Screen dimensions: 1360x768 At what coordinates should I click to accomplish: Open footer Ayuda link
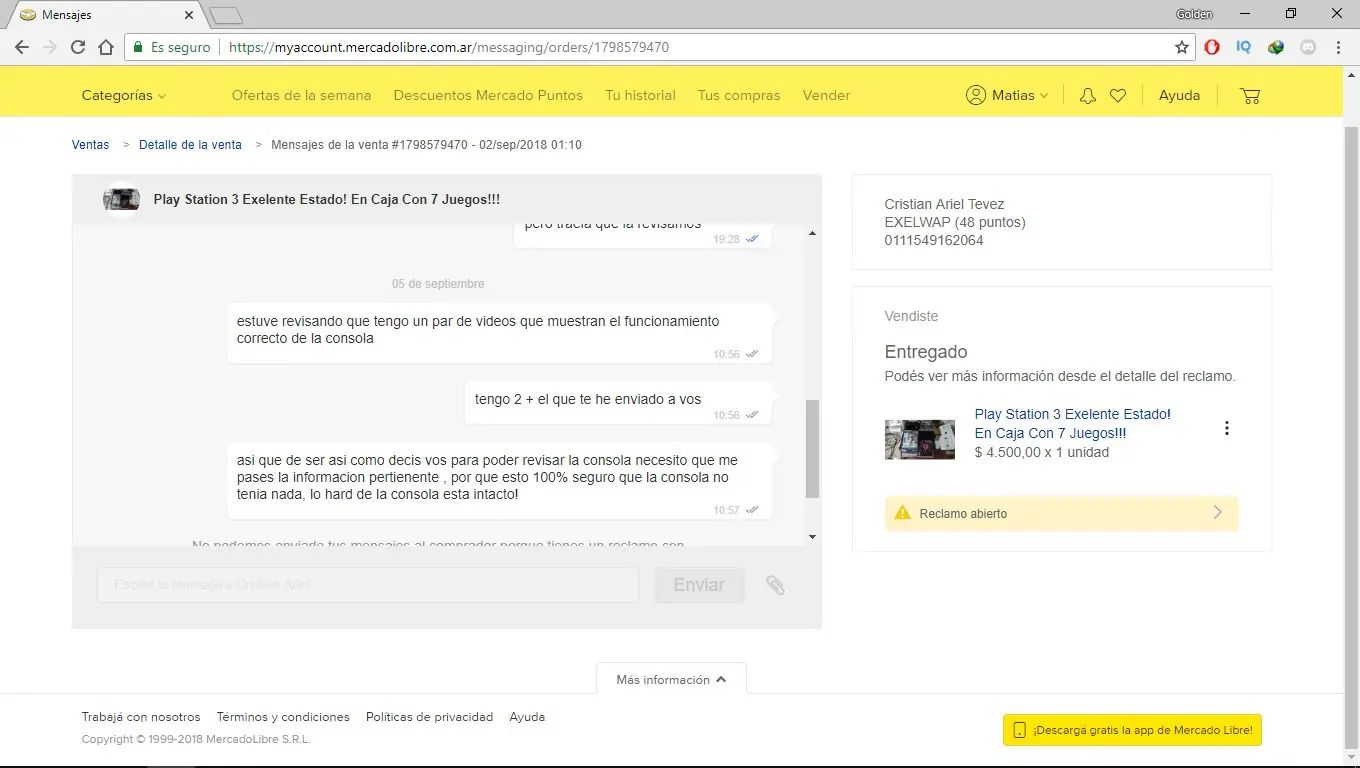(x=527, y=717)
